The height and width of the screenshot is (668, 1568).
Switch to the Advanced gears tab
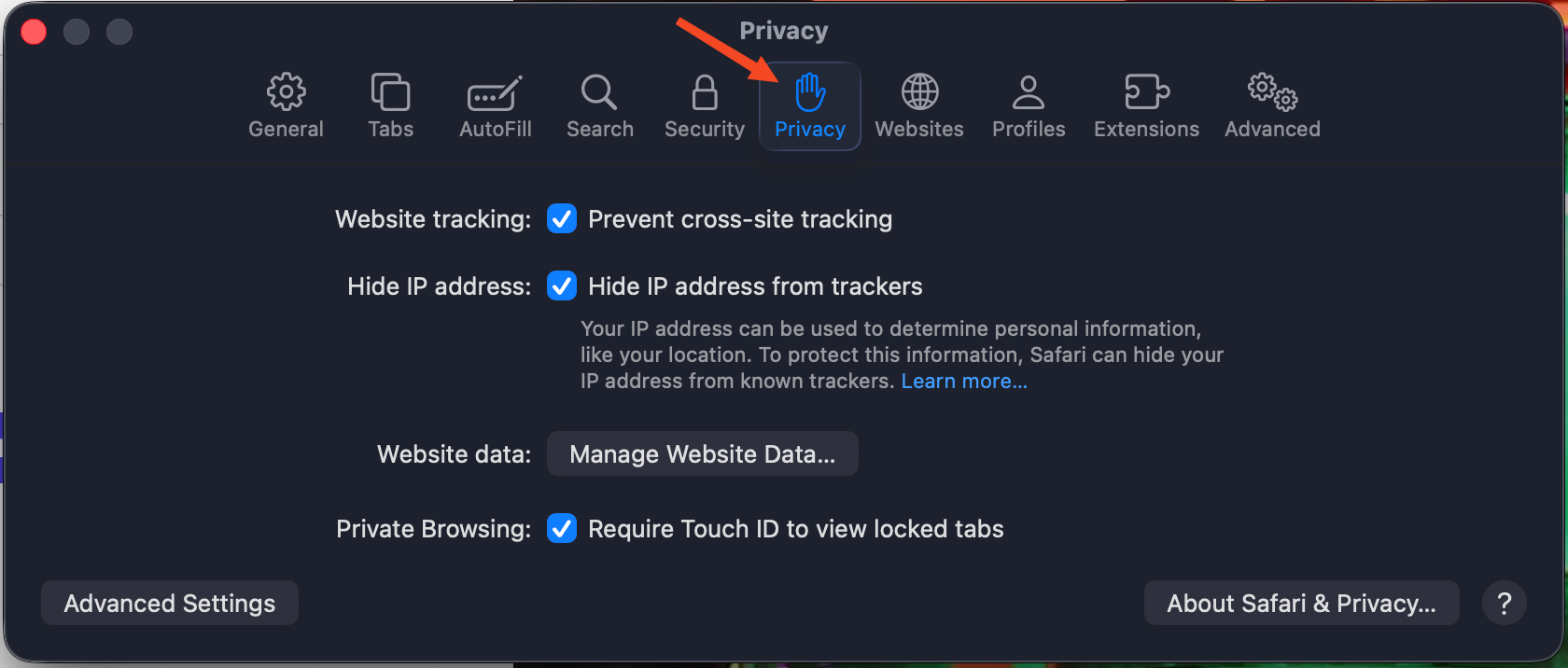click(x=1272, y=93)
